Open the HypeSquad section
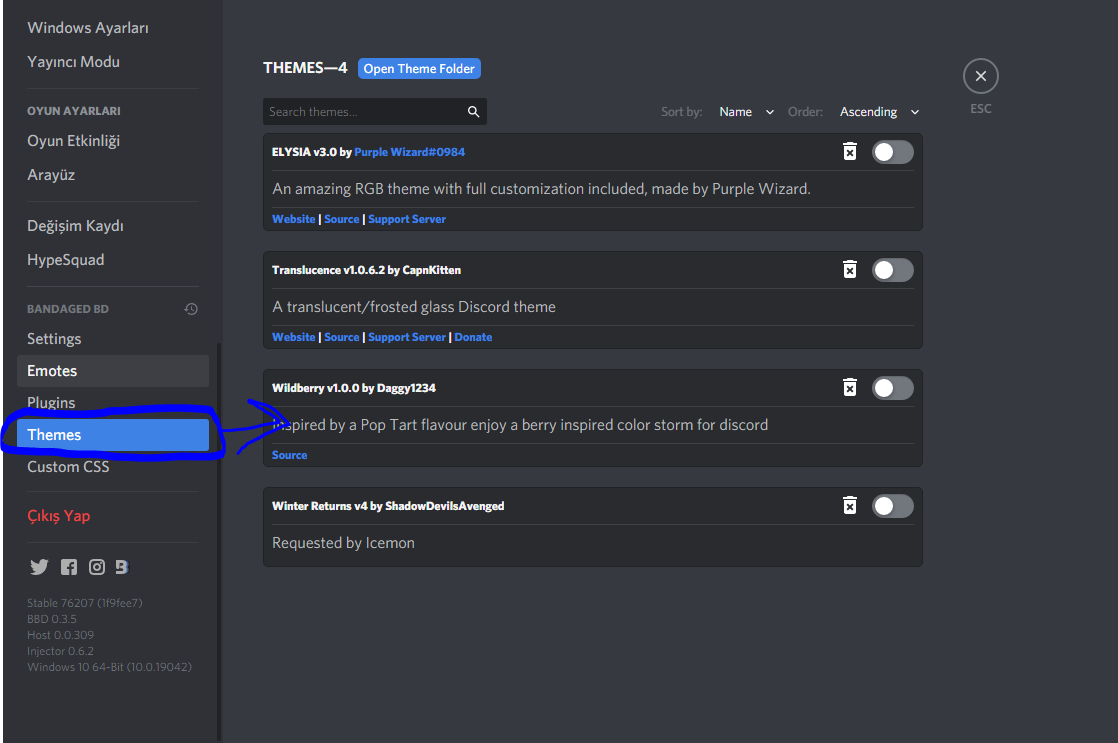This screenshot has height=743, width=1118. coord(113,260)
